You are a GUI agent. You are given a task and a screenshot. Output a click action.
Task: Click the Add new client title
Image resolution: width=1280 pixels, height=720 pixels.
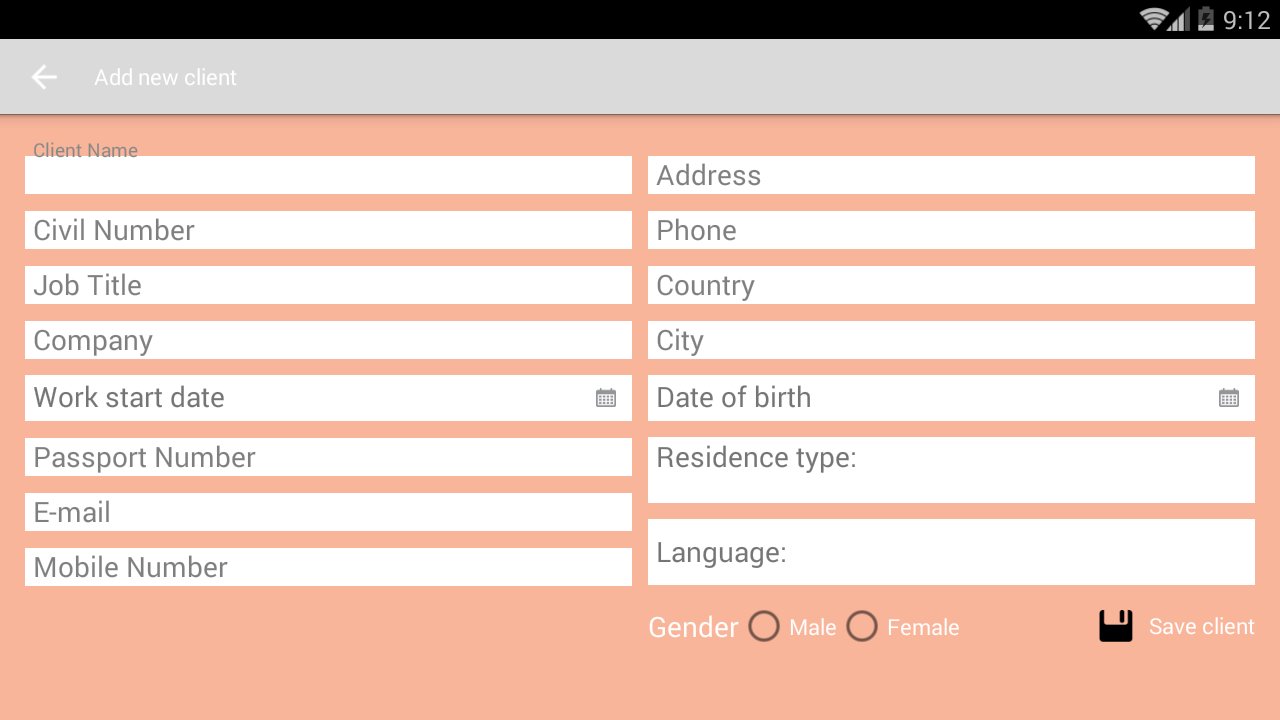click(165, 77)
